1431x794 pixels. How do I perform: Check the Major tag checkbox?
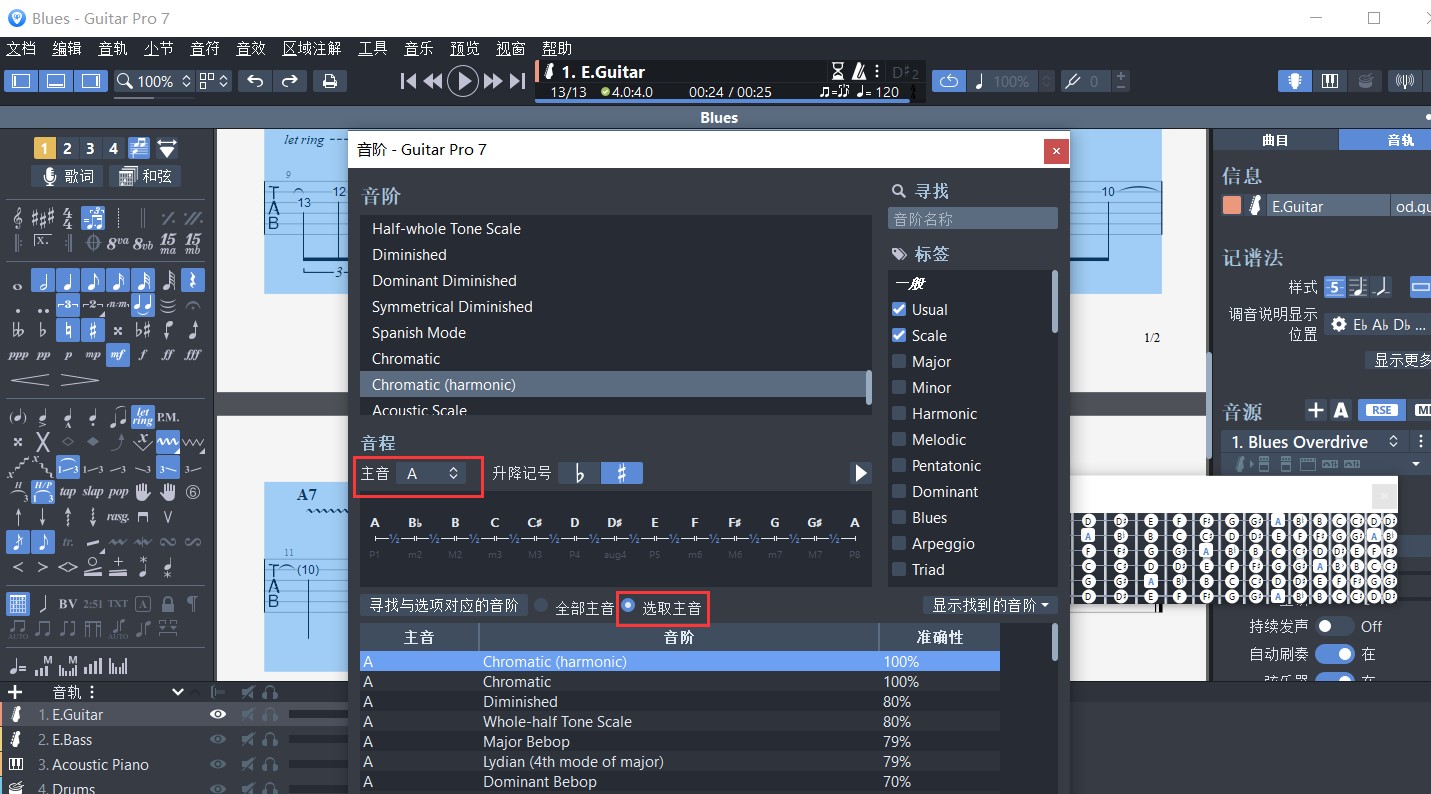pos(899,361)
